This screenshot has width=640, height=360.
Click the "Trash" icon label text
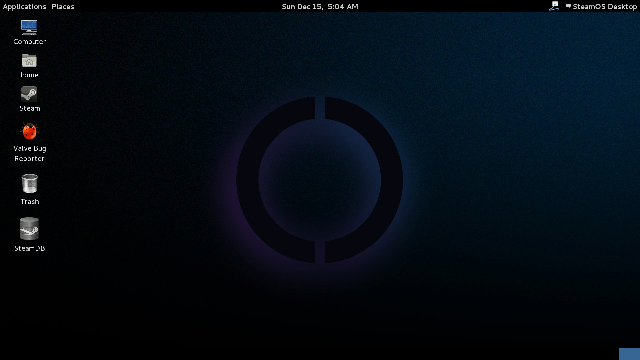coord(30,202)
